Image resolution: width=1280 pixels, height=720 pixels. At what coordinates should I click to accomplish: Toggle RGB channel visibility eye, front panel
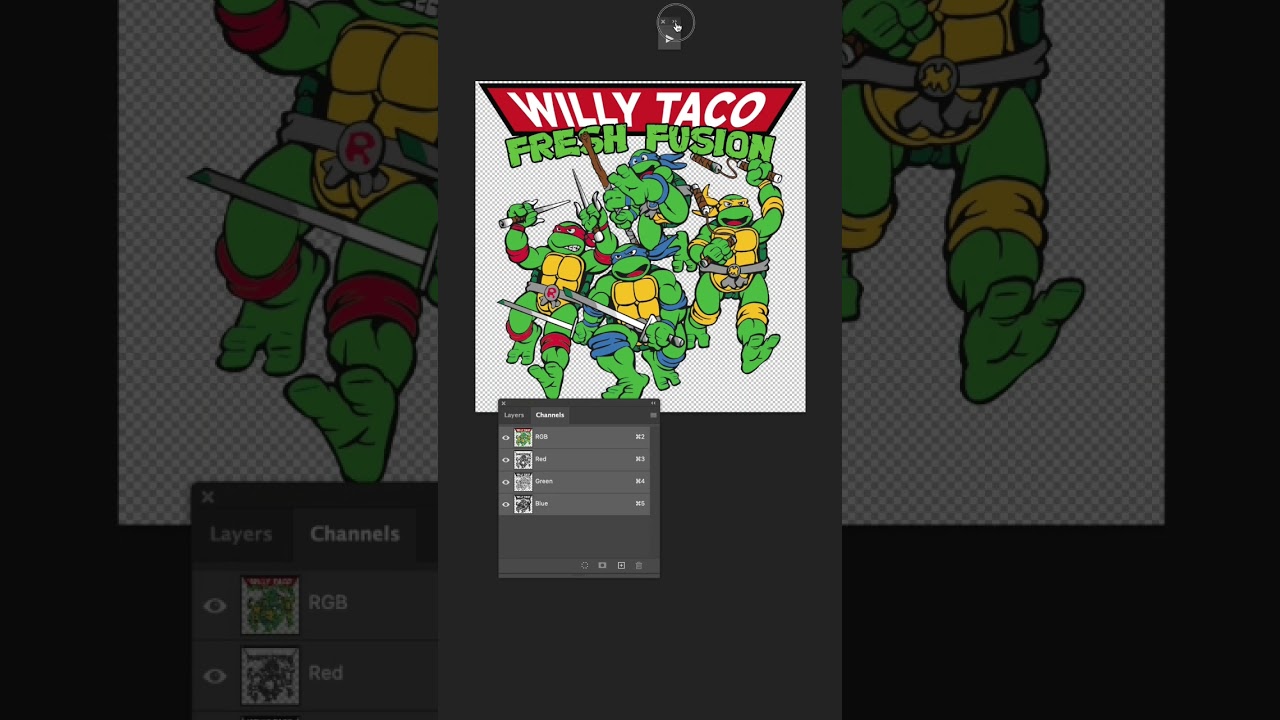tap(506, 437)
